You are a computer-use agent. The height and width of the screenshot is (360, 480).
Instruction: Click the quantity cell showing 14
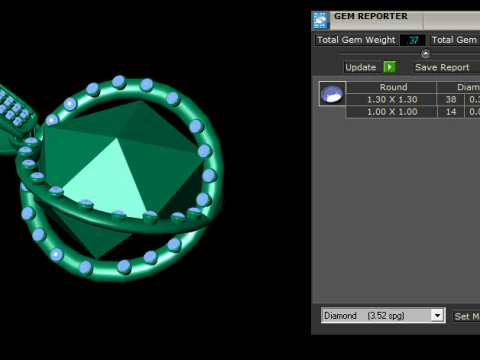pos(451,112)
